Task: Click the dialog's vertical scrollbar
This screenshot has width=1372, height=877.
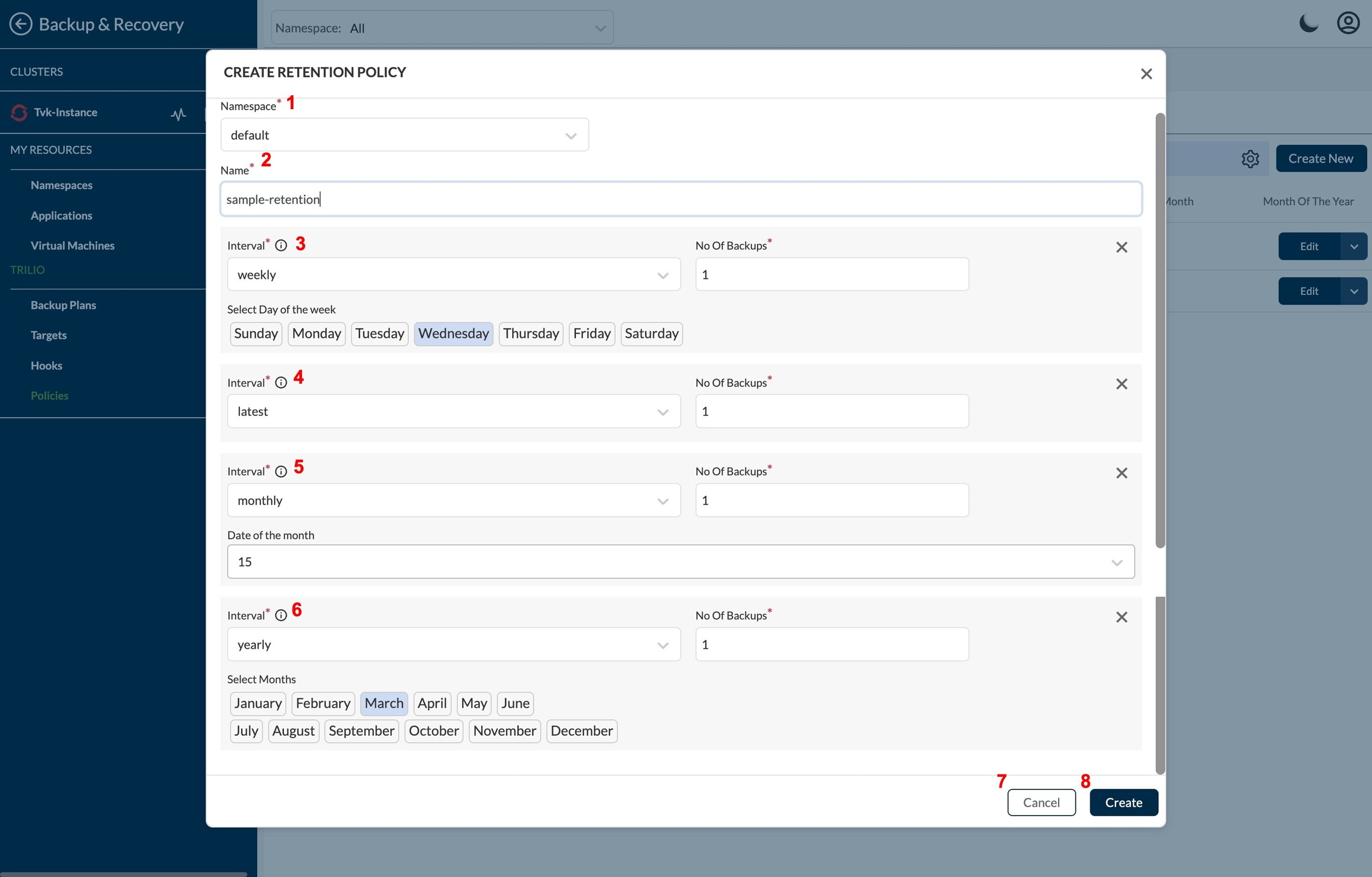Action: pyautogui.click(x=1159, y=331)
